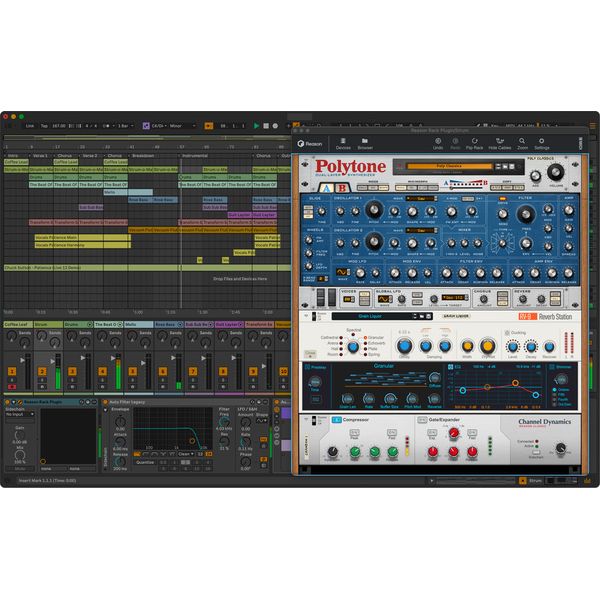Open Oscillator 2 wave selector on Polytone
Image resolution: width=600 pixels, height=600 pixels.
(x=421, y=230)
